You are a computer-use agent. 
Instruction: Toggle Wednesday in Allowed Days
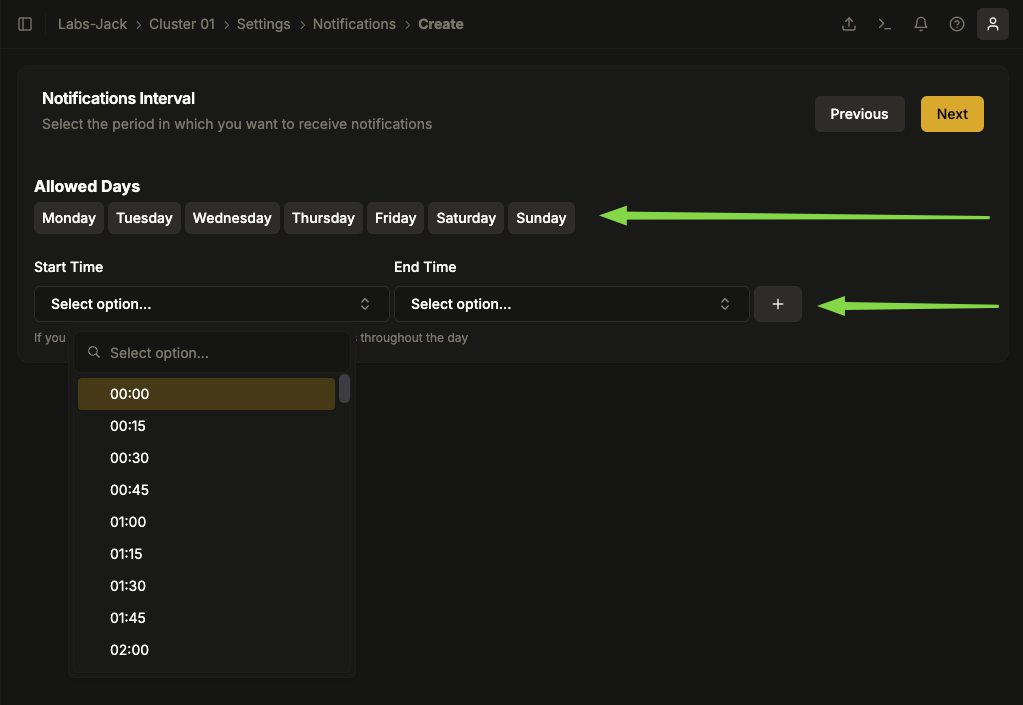point(232,218)
